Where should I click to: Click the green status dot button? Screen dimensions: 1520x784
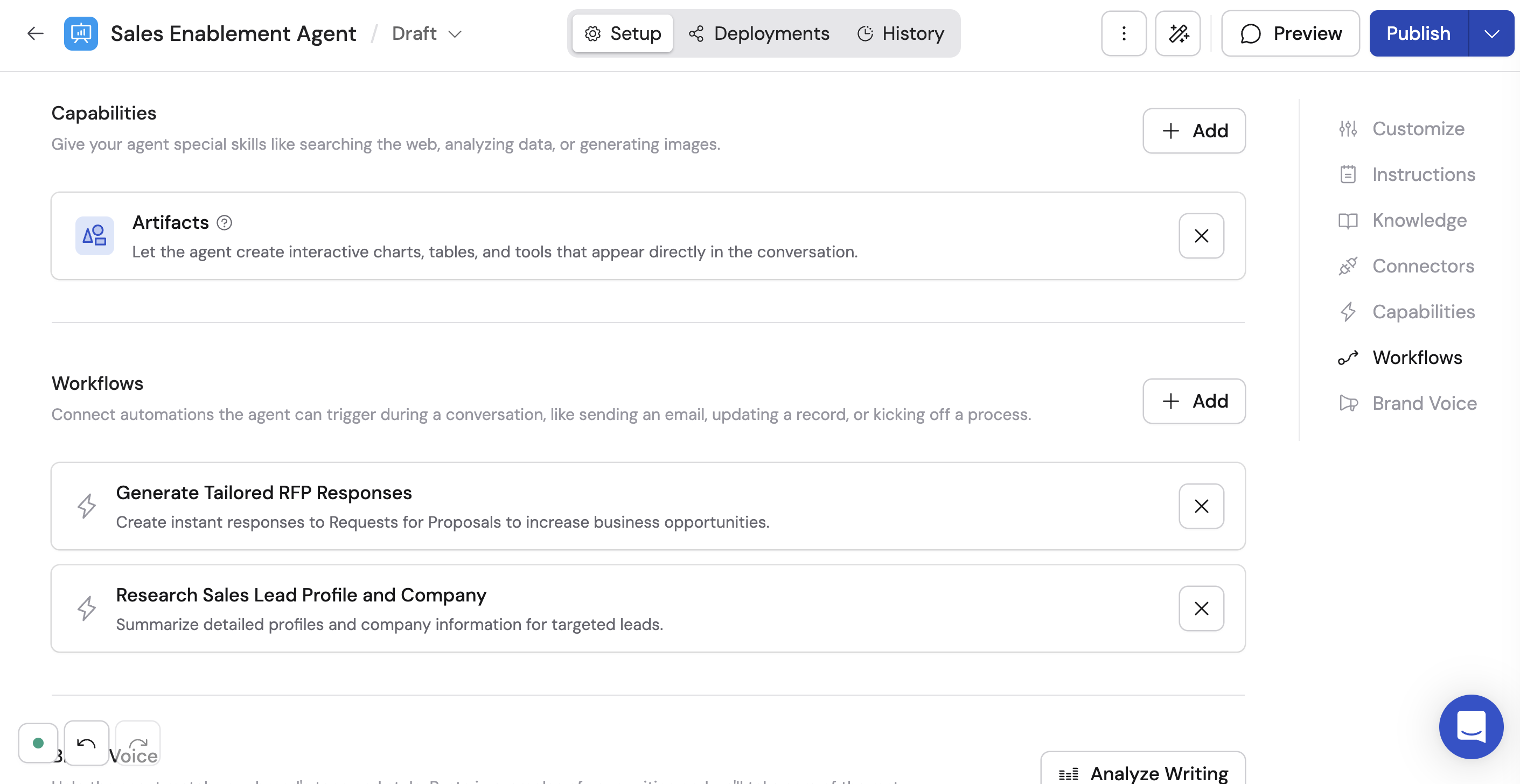pos(38,743)
